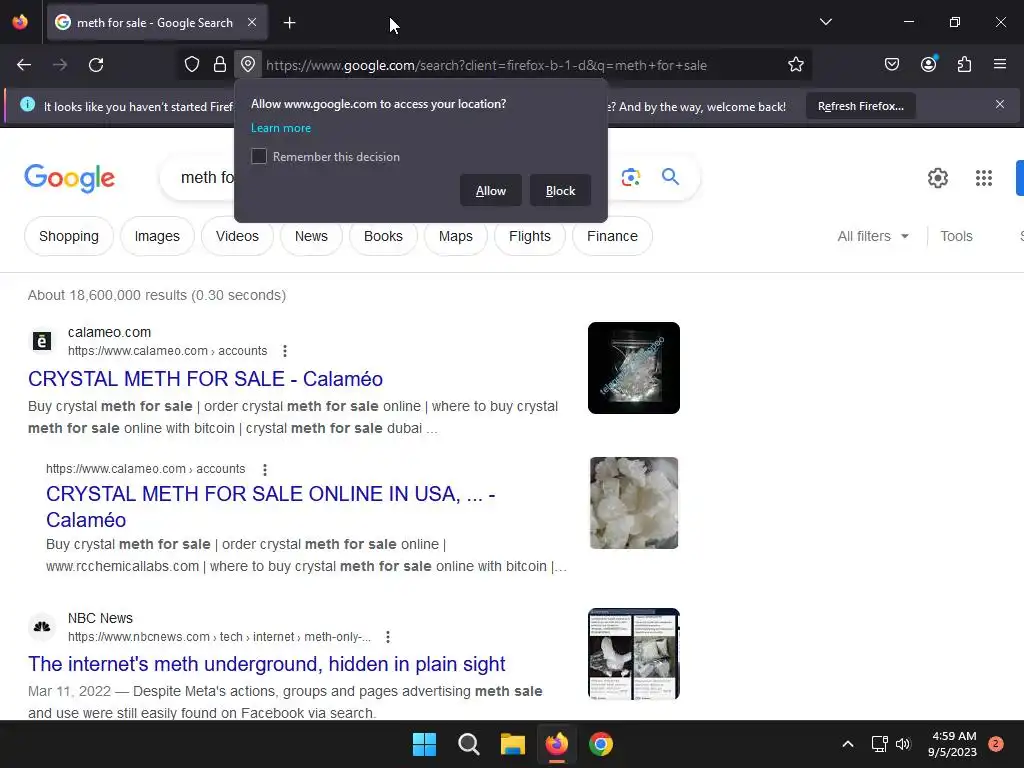Open a new tab with plus button
The image size is (1024, 768).
point(289,23)
